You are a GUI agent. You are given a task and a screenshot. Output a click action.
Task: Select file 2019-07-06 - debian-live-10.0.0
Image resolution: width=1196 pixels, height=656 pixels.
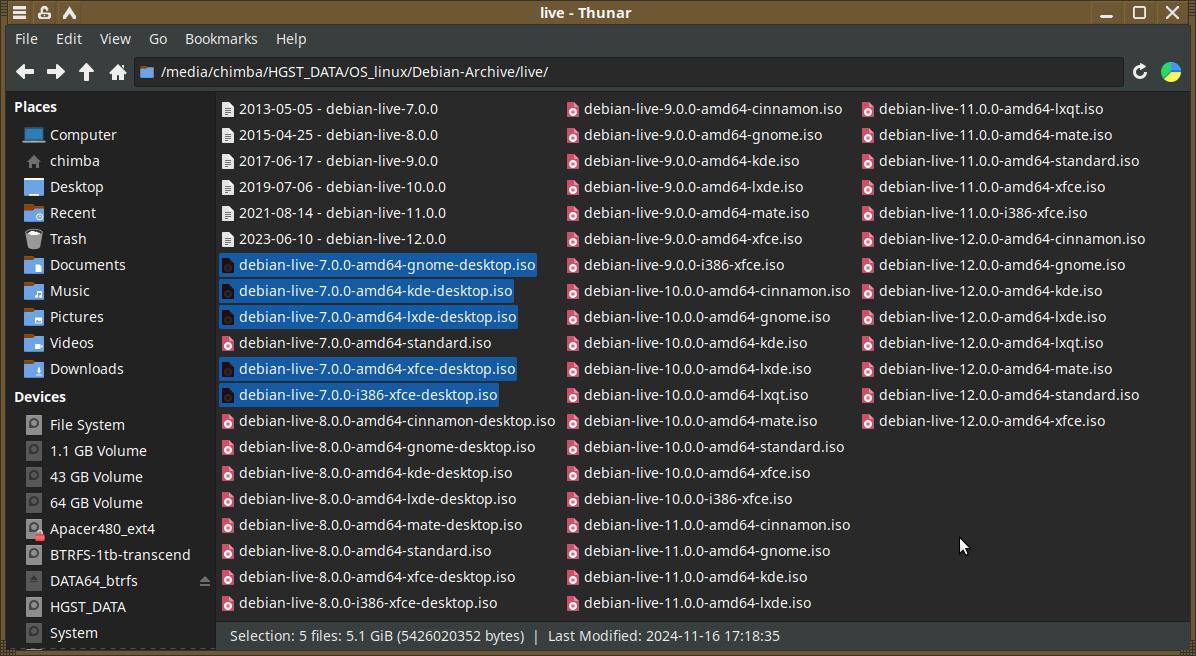[x=333, y=187]
